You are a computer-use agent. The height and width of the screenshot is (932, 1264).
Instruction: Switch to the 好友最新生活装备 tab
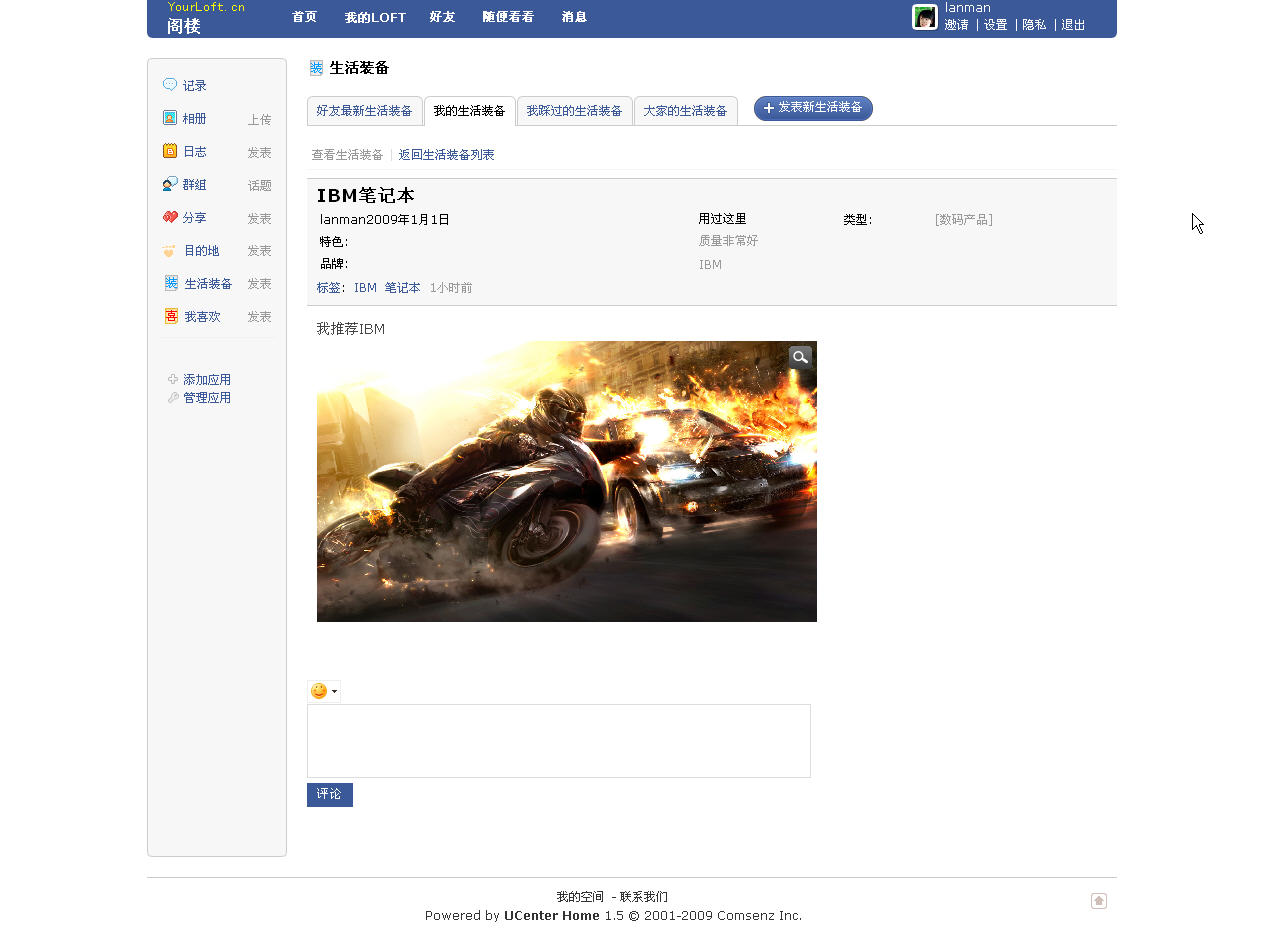coord(364,111)
